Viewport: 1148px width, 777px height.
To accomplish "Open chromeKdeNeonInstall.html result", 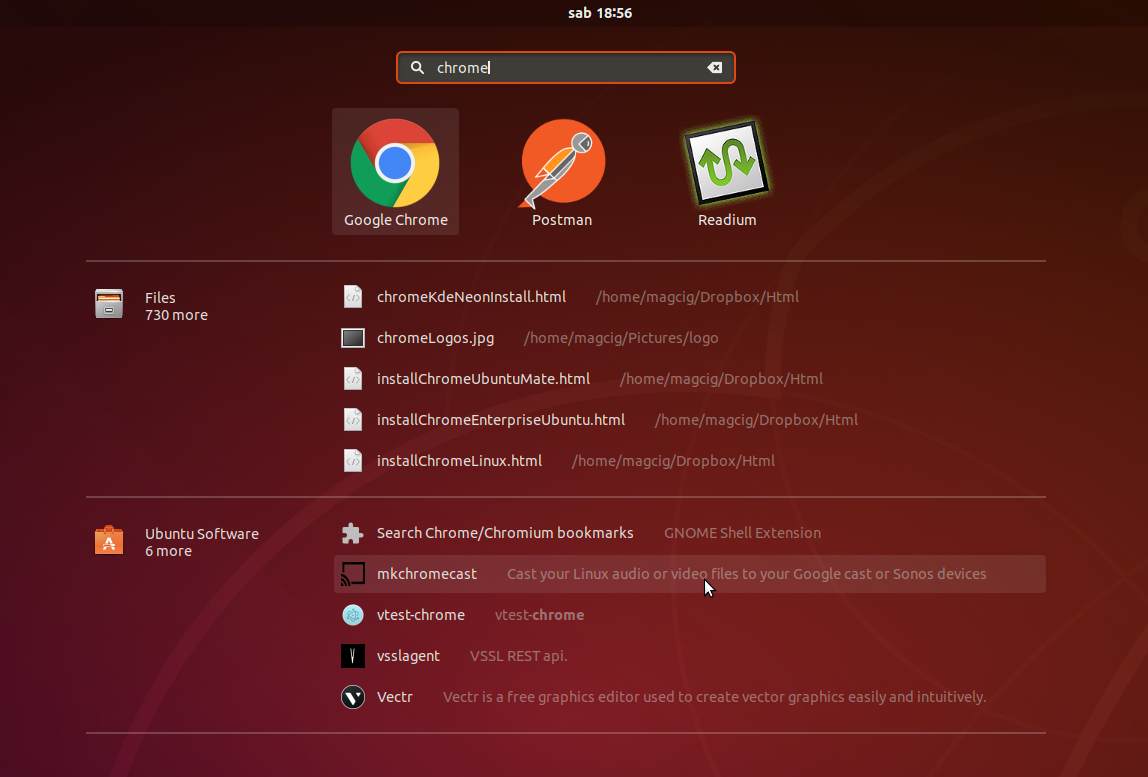I will (690, 297).
